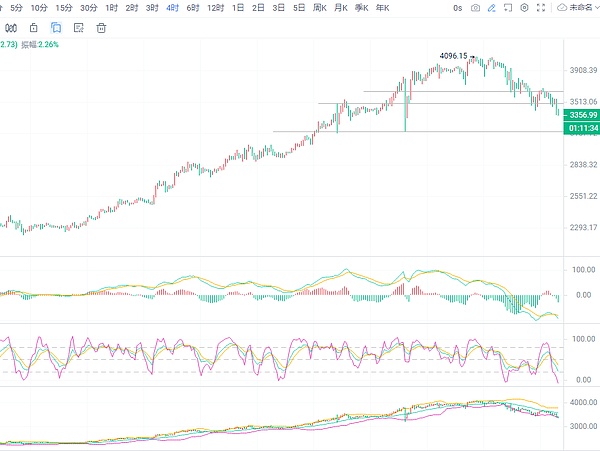Click the 4096.15 high price marker
Image resolution: width=600 pixels, height=451 pixels.
[452, 56]
